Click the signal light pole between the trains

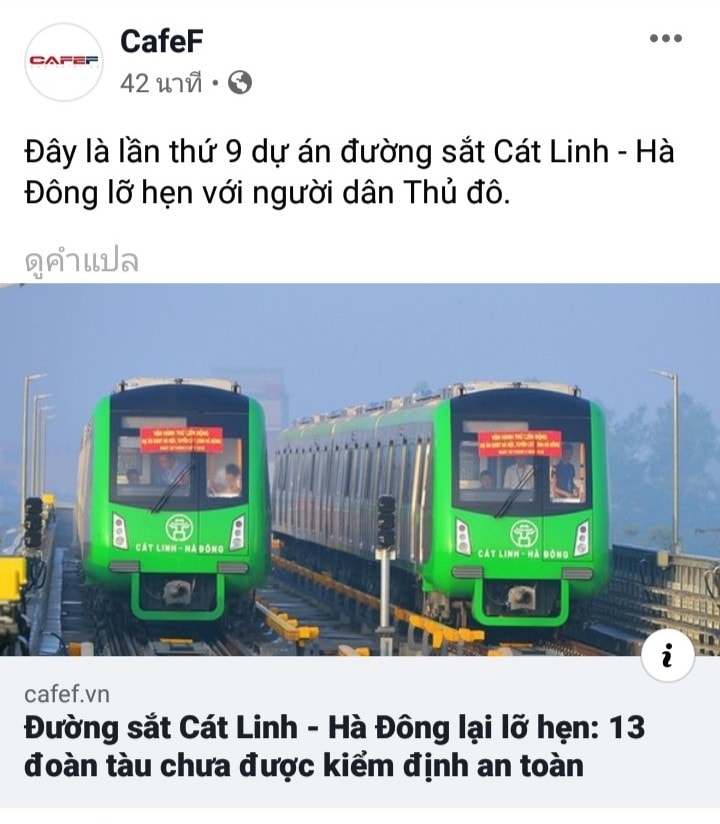386,573
